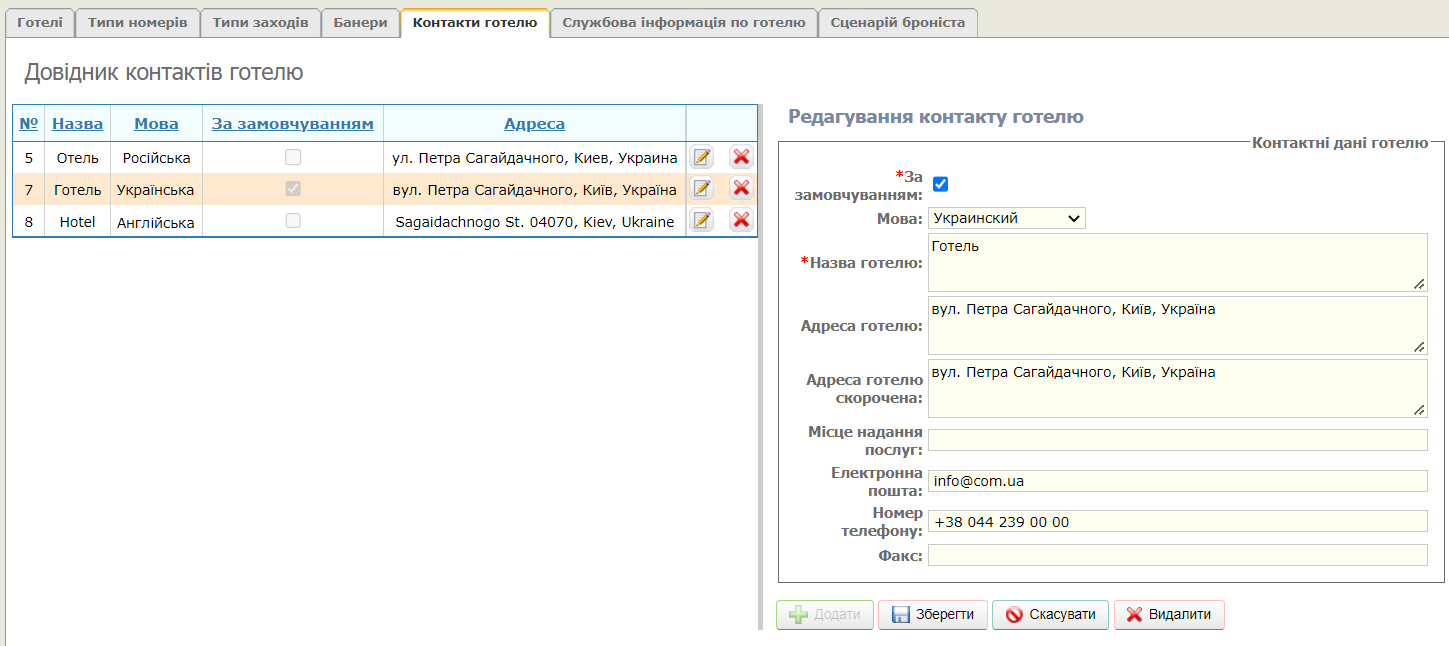Click edit icon for Готель row
Viewport: 1449px width, 646px height.
coord(702,188)
